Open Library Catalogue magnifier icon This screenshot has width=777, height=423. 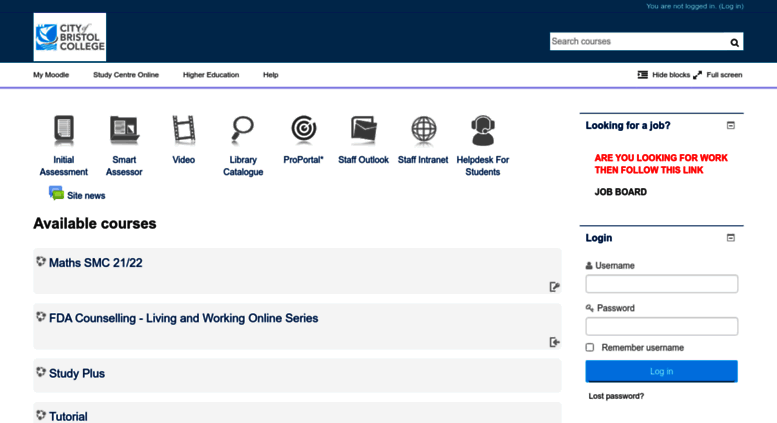pos(243,130)
